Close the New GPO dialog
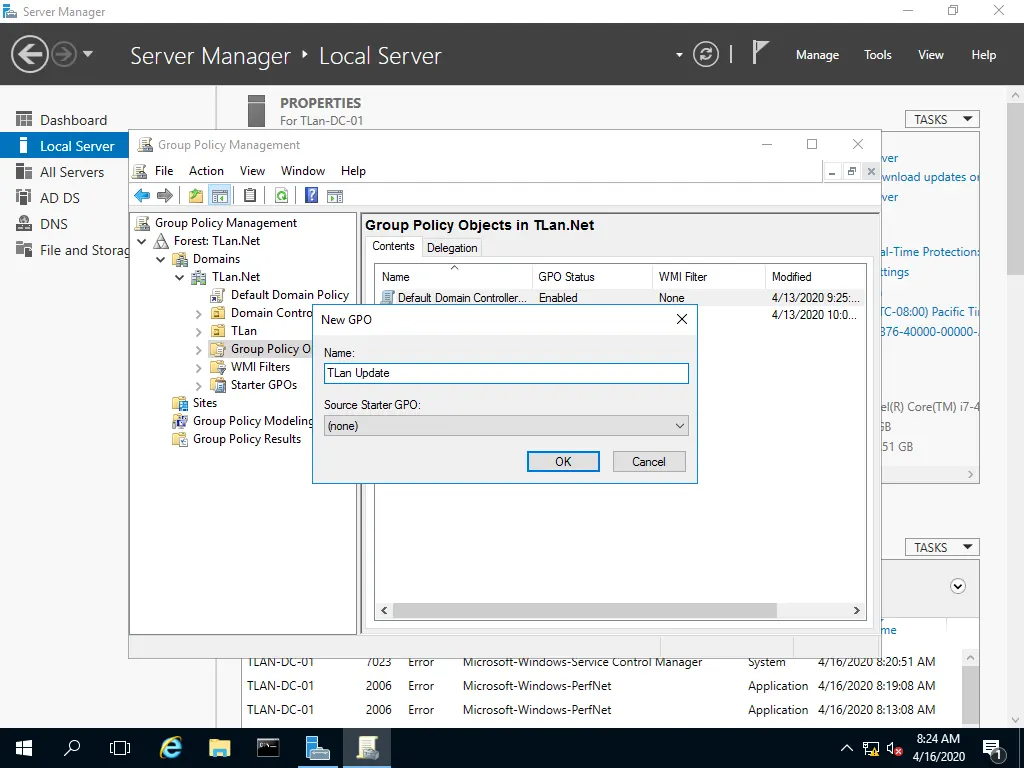 pyautogui.click(x=681, y=319)
